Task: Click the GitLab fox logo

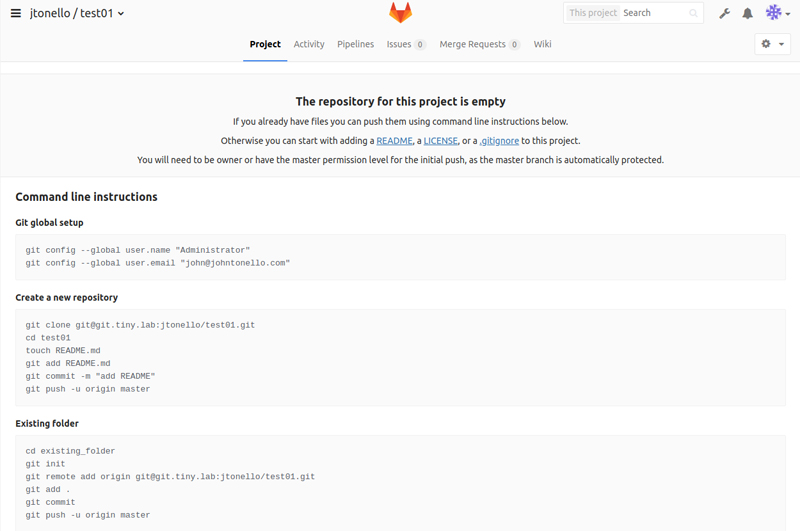Action: (401, 13)
